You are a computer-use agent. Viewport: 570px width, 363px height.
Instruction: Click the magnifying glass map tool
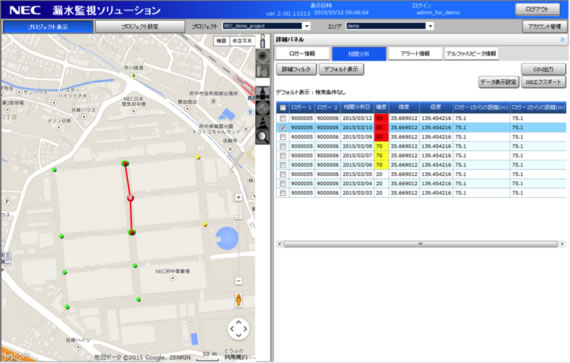[262, 137]
